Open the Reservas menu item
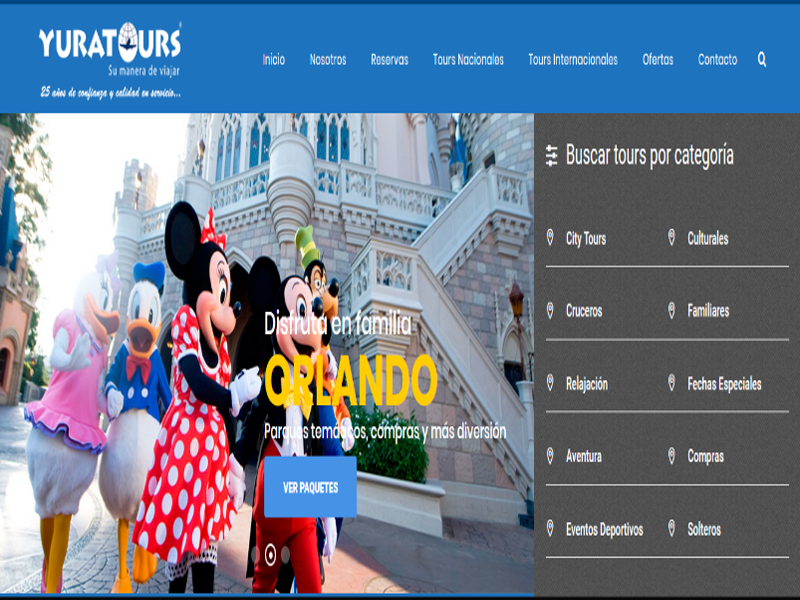This screenshot has width=800, height=600. click(x=389, y=60)
